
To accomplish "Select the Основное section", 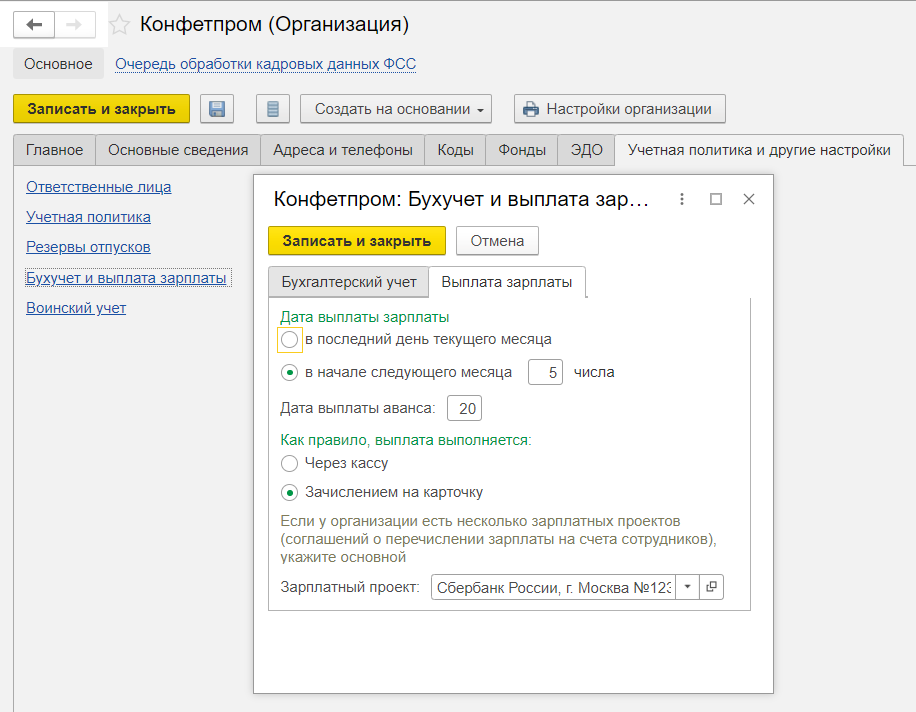I will coord(58,64).
